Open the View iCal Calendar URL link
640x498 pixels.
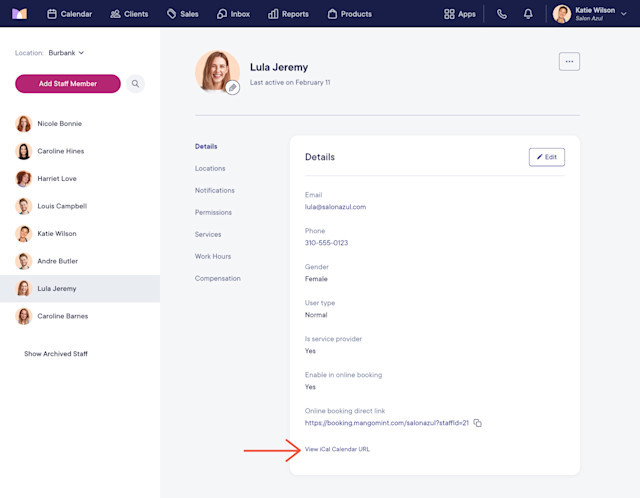(x=337, y=449)
